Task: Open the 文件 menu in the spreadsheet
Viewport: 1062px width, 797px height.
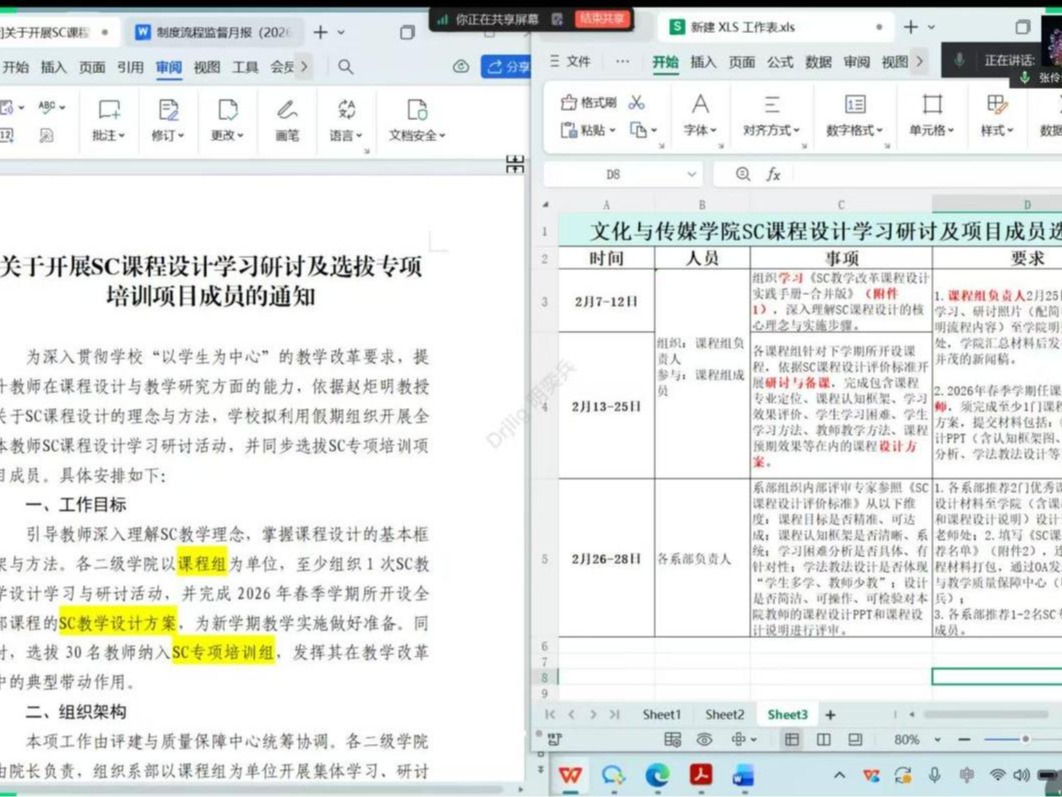Action: point(576,61)
